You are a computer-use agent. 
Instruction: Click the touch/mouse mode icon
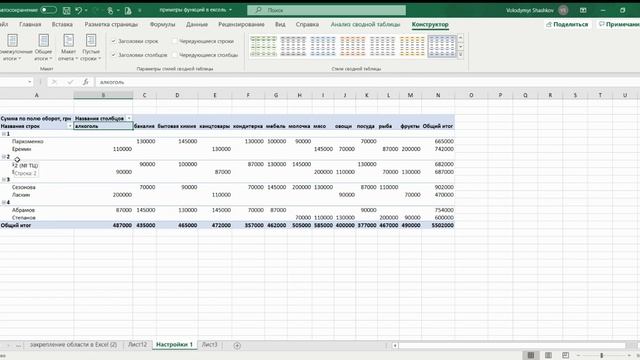pos(110,10)
